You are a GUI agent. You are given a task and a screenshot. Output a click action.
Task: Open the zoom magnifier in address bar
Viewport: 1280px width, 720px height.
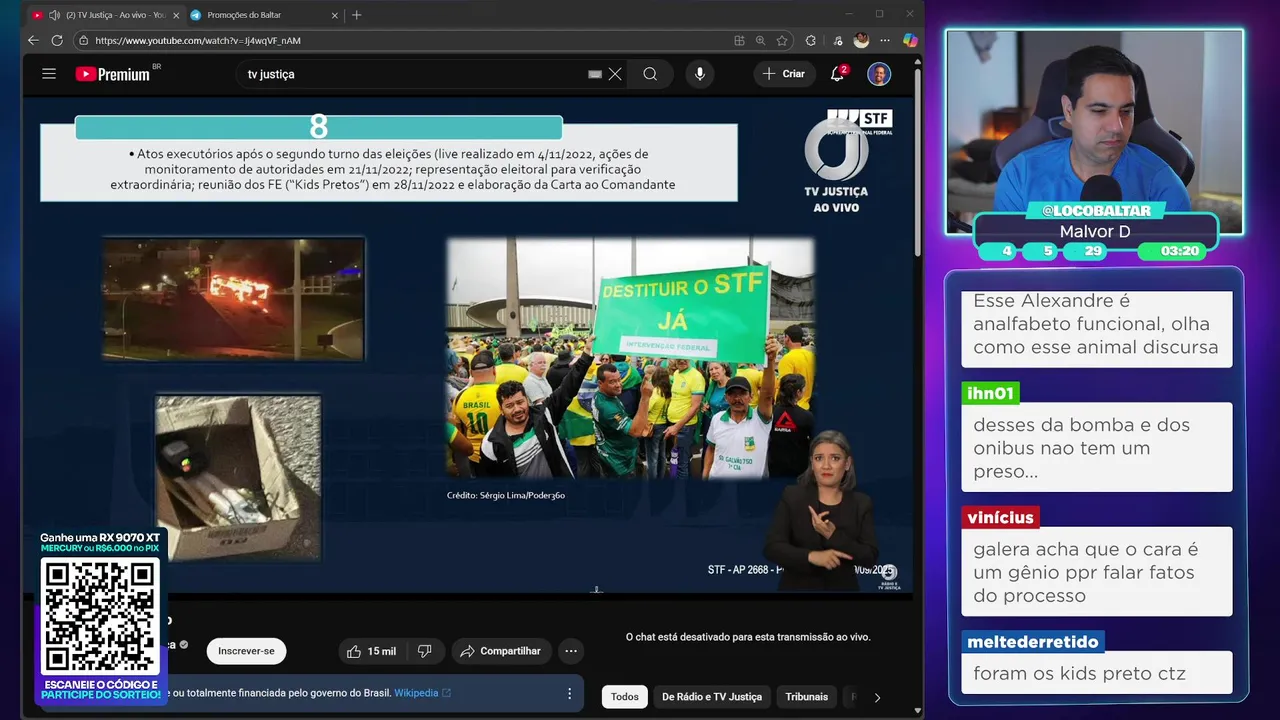[761, 41]
